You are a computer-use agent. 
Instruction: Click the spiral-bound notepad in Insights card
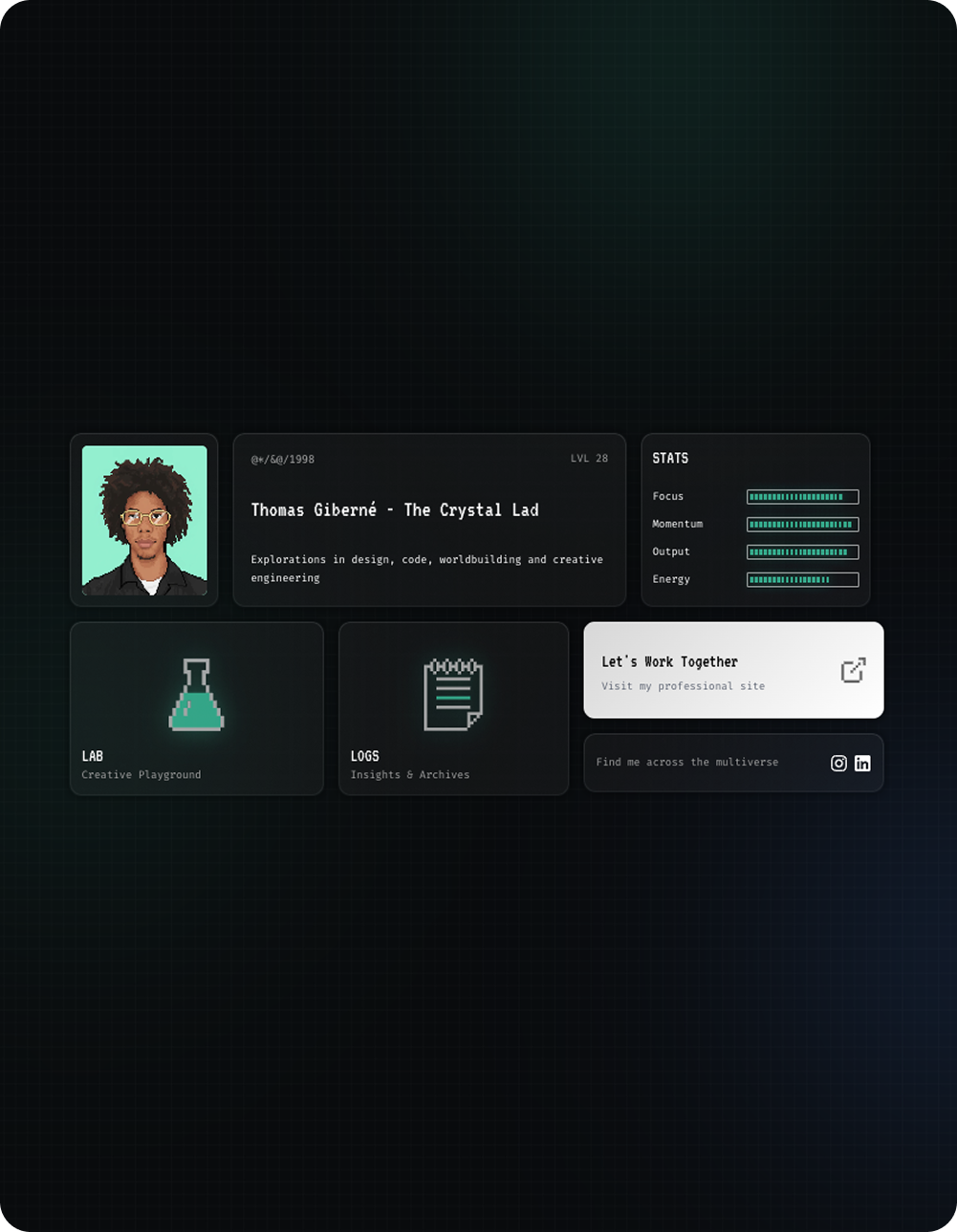tap(453, 693)
